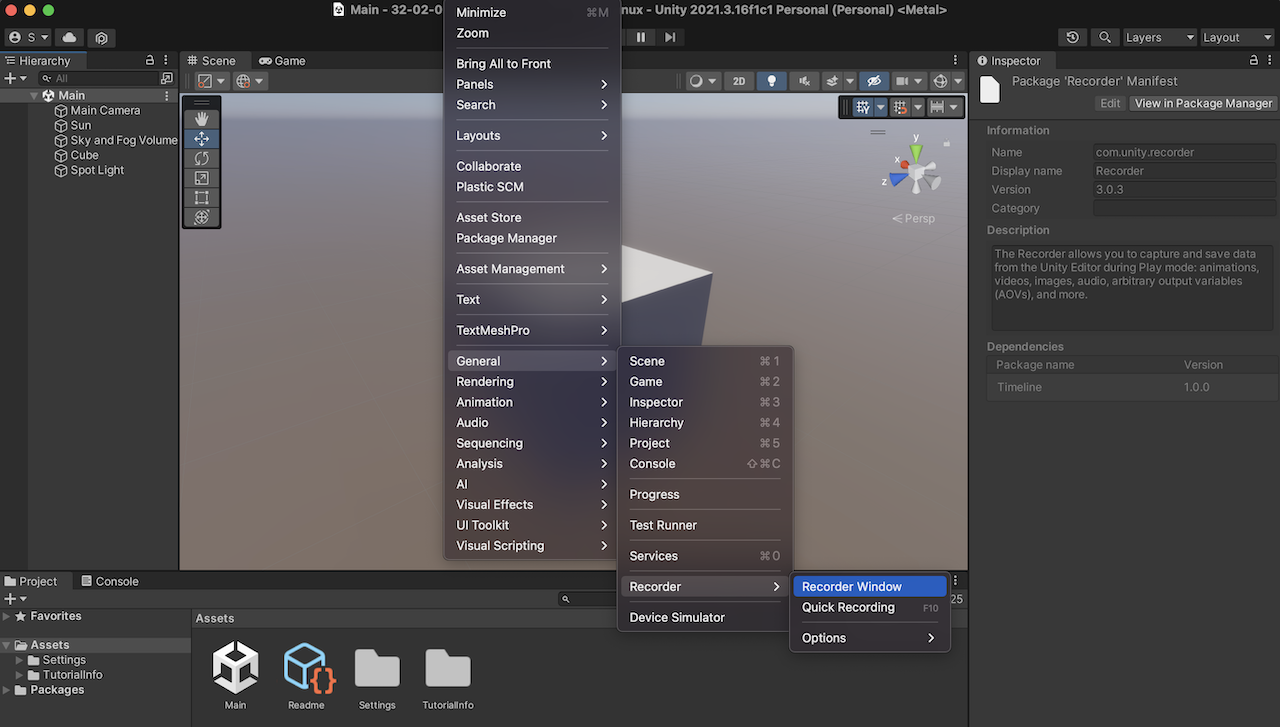Toggle grid snapping magnet button
Screen dimensions: 1280x727
[900, 107]
